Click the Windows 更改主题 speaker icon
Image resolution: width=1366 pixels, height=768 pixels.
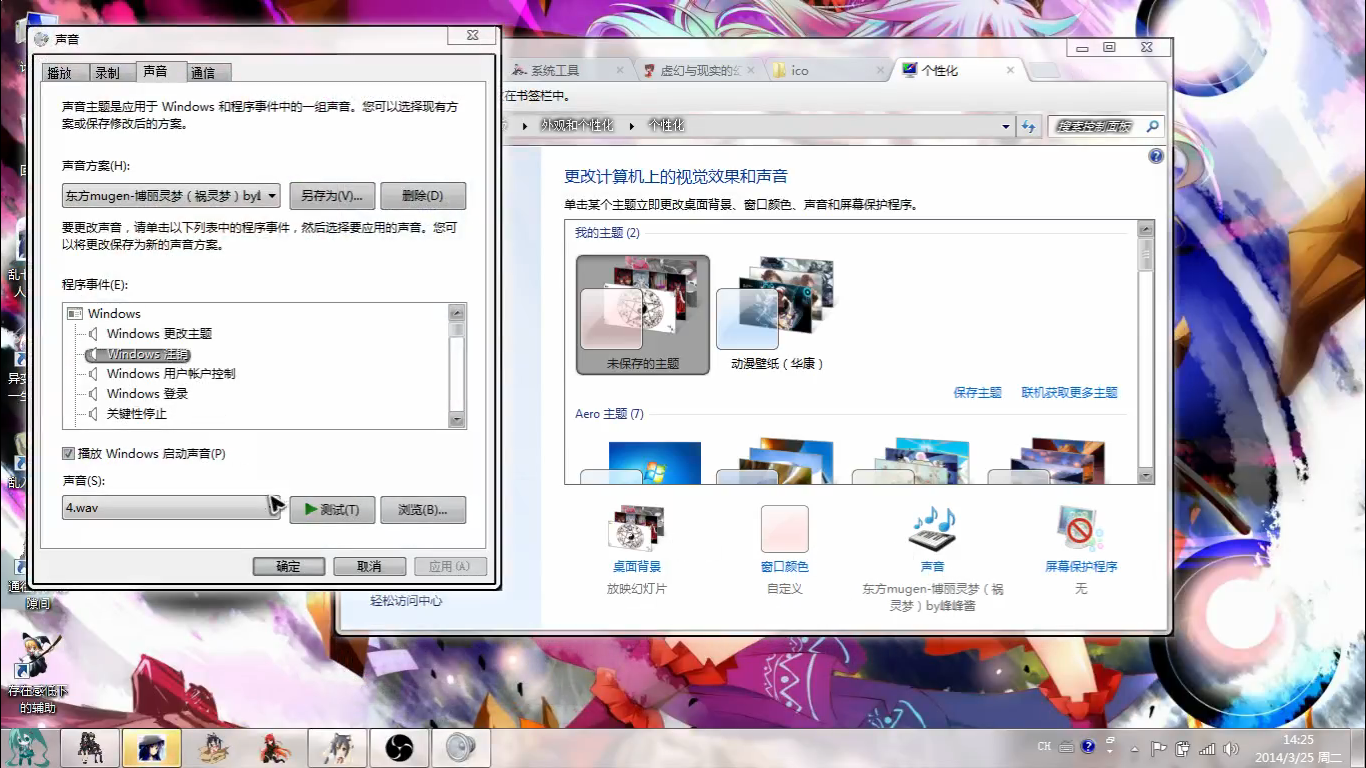[x=93, y=334]
